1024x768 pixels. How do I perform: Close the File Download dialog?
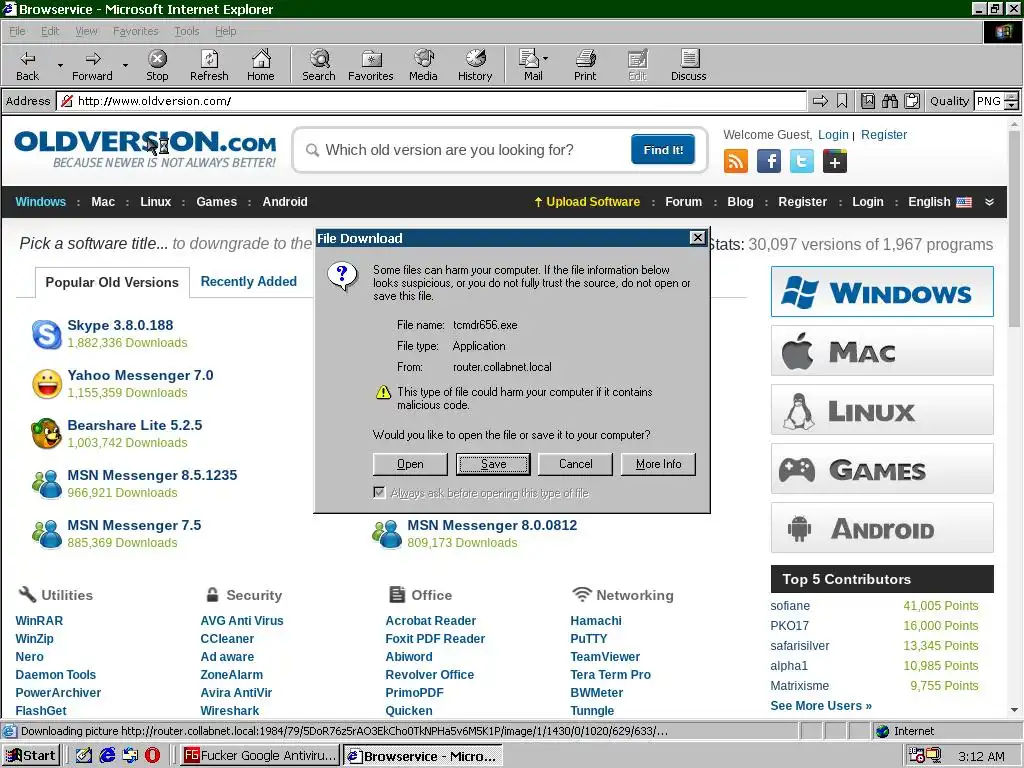(x=697, y=238)
